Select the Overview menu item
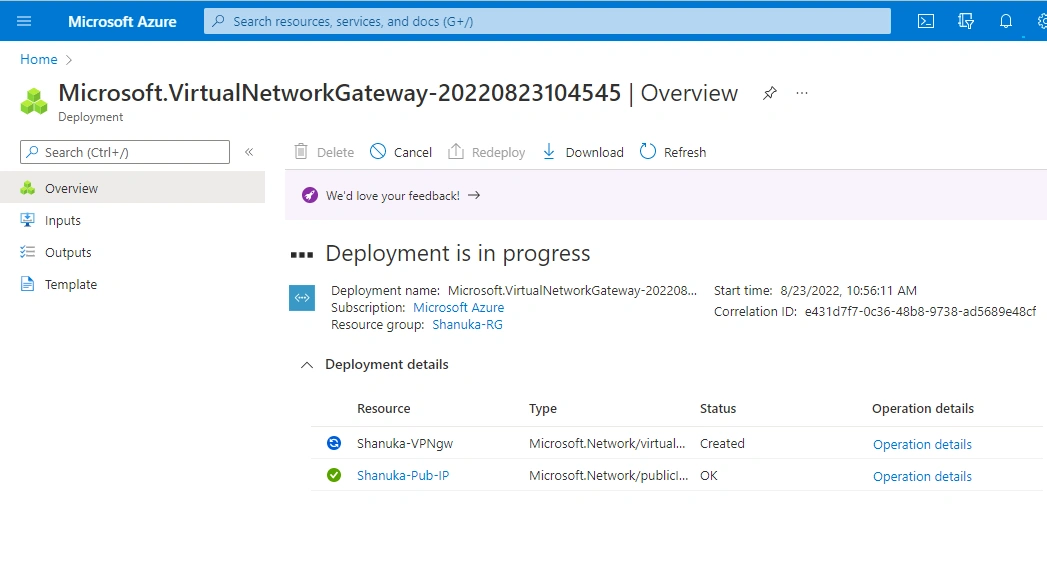1047x567 pixels. pyautogui.click(x=132, y=188)
